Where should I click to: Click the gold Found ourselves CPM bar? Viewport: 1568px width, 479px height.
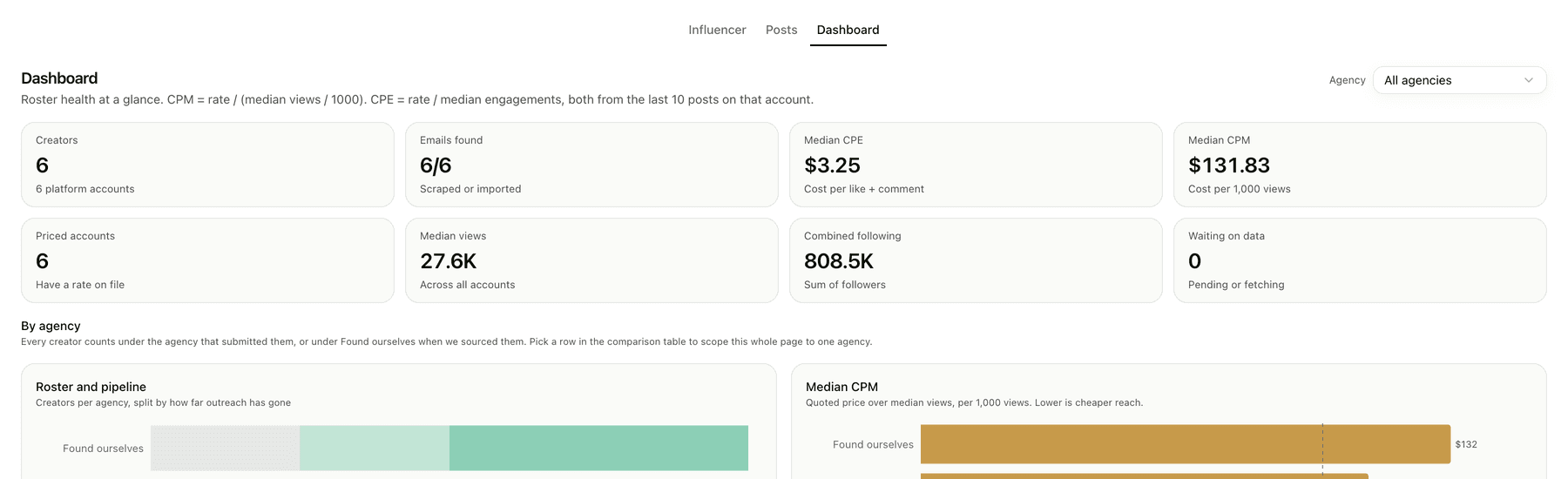(x=1186, y=444)
